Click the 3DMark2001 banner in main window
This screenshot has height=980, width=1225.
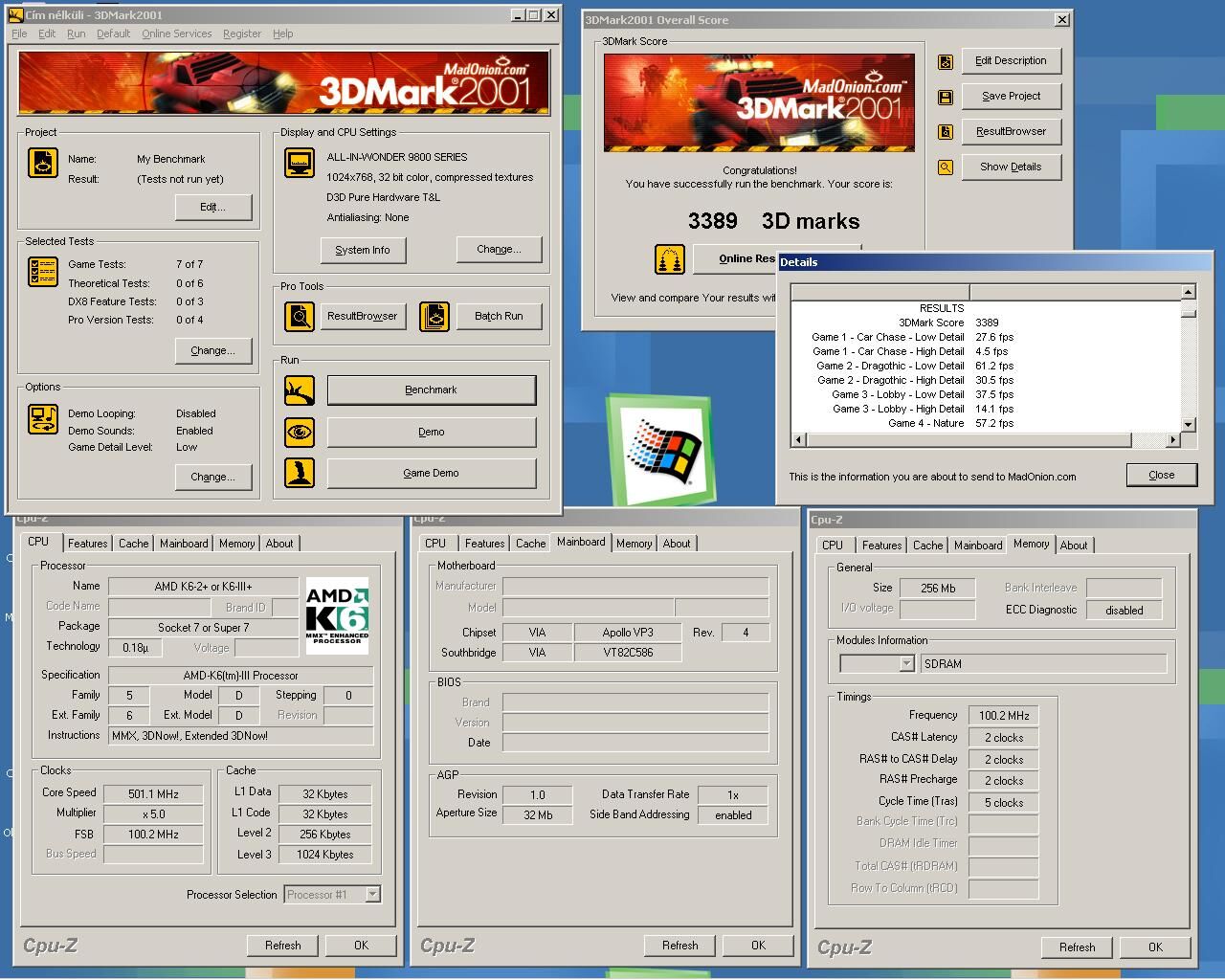pos(283,82)
